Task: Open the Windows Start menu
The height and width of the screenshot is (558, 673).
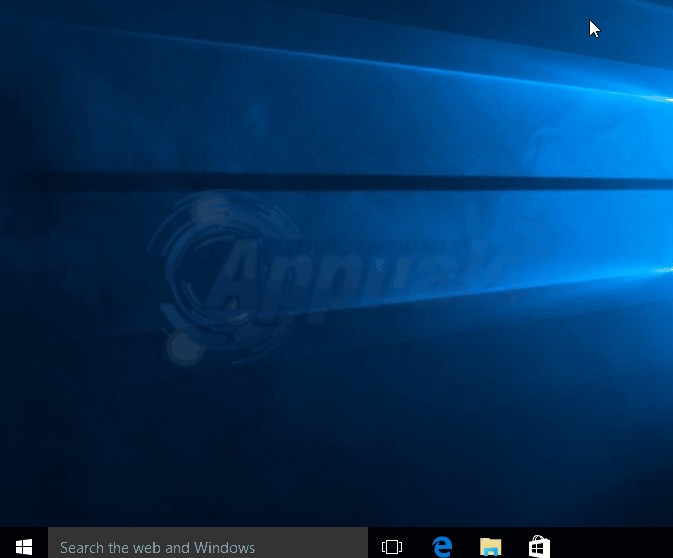Action: point(24,546)
